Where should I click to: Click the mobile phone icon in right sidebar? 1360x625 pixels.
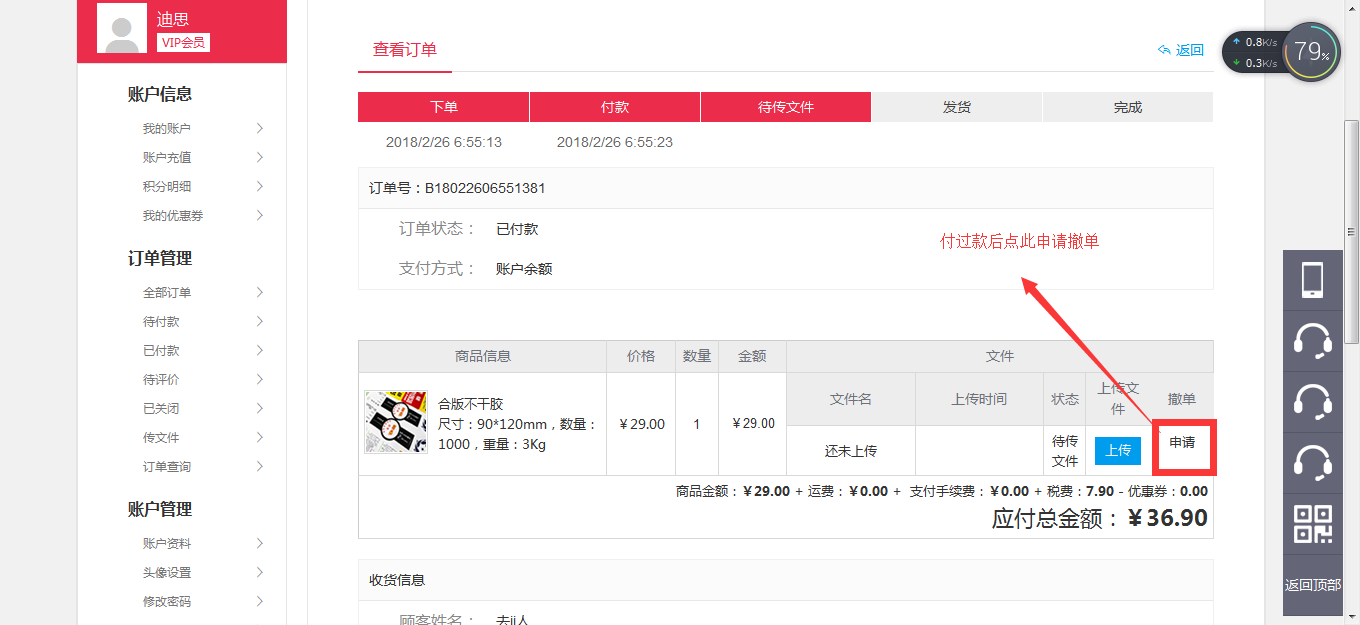tap(1313, 279)
